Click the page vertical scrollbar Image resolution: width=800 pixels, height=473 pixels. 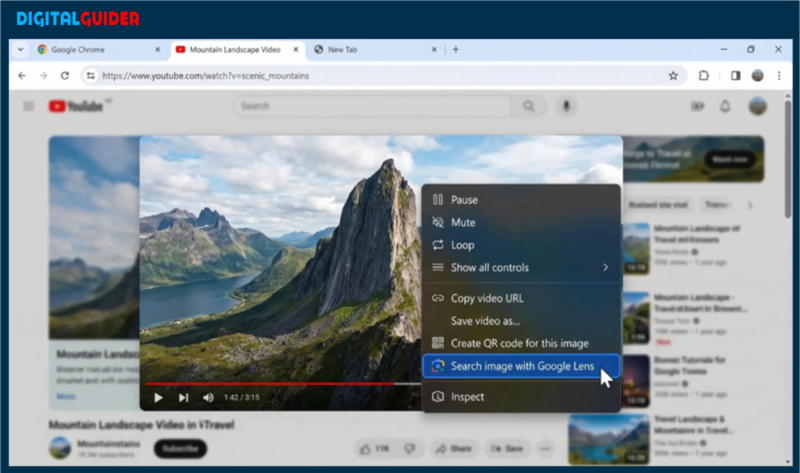(788, 159)
